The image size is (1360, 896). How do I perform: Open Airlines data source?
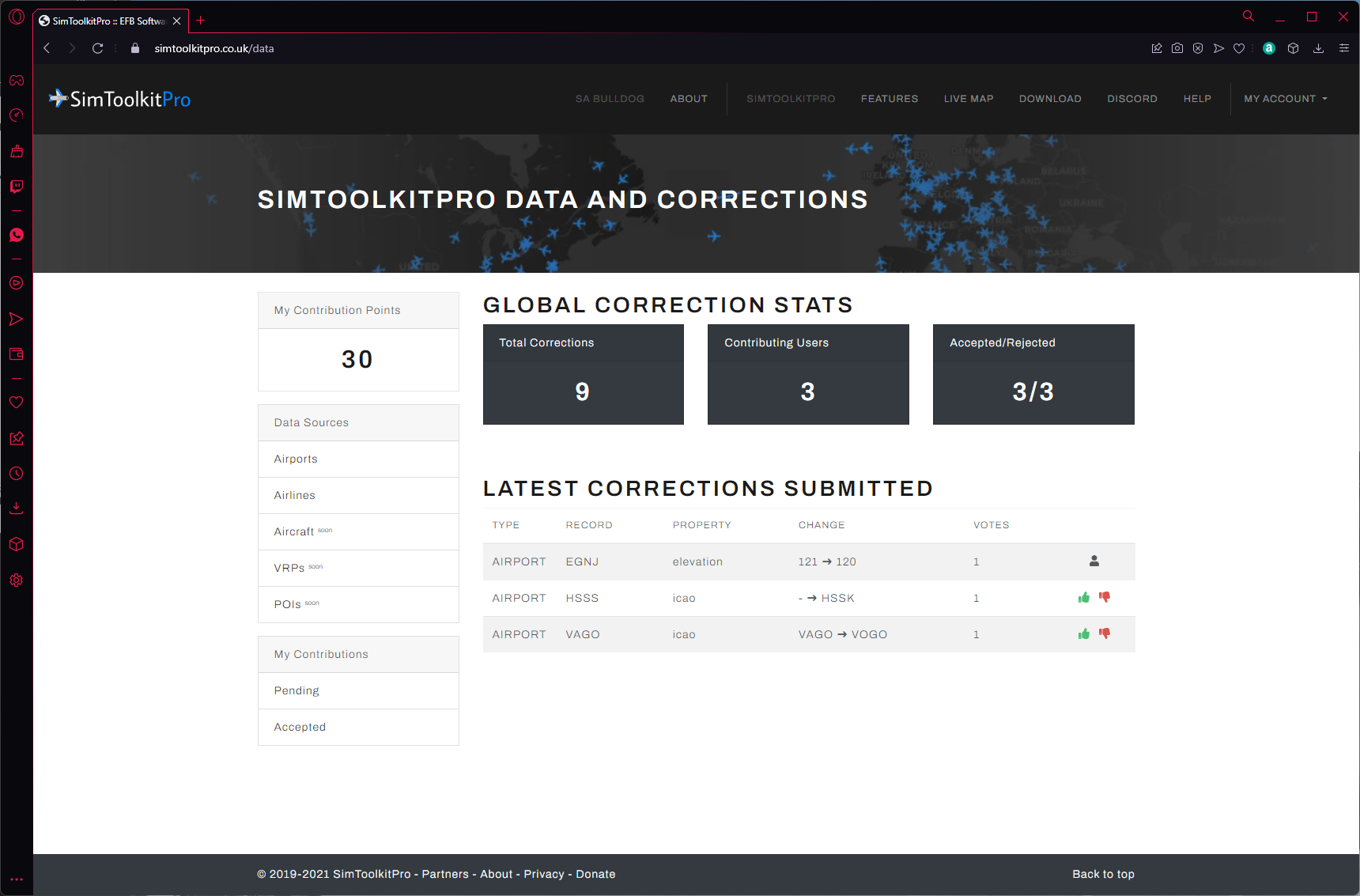pos(358,495)
